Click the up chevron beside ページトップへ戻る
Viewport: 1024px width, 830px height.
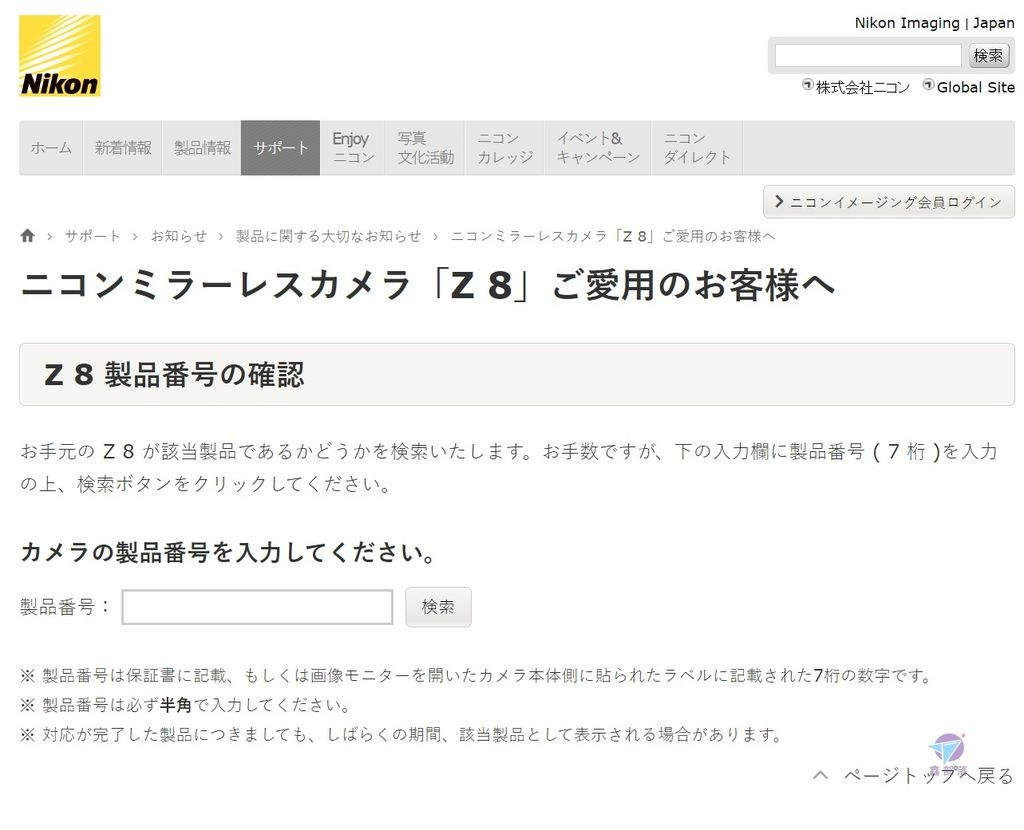tap(820, 775)
